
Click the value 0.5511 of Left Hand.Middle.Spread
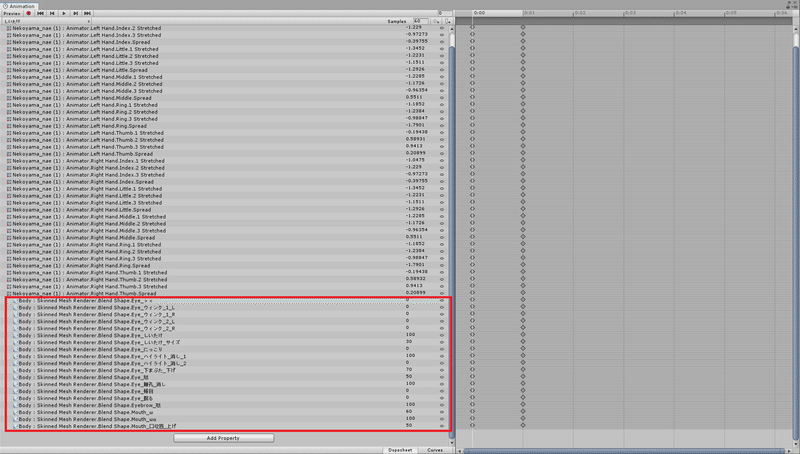pyautogui.click(x=414, y=97)
